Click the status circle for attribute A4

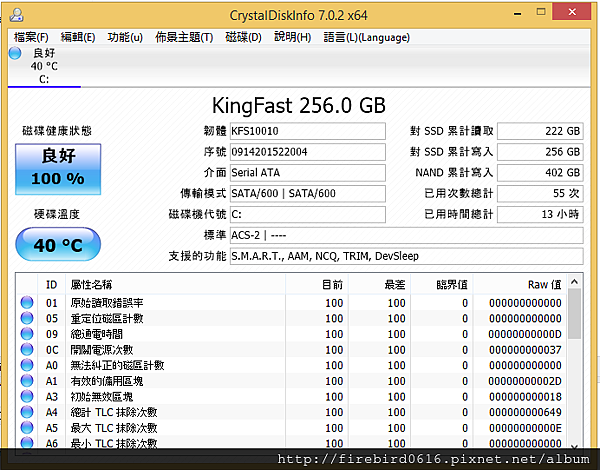pos(27,412)
